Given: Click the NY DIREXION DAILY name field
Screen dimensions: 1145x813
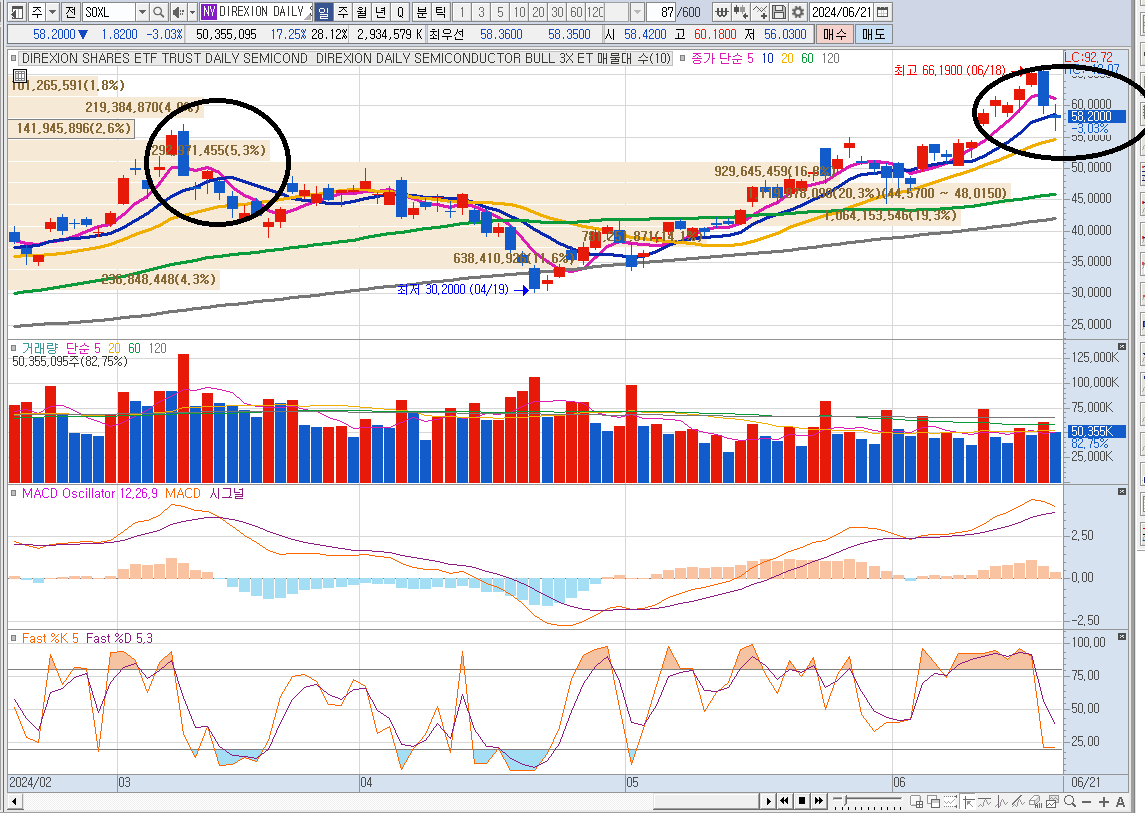Looking at the screenshot, I should tap(256, 12).
